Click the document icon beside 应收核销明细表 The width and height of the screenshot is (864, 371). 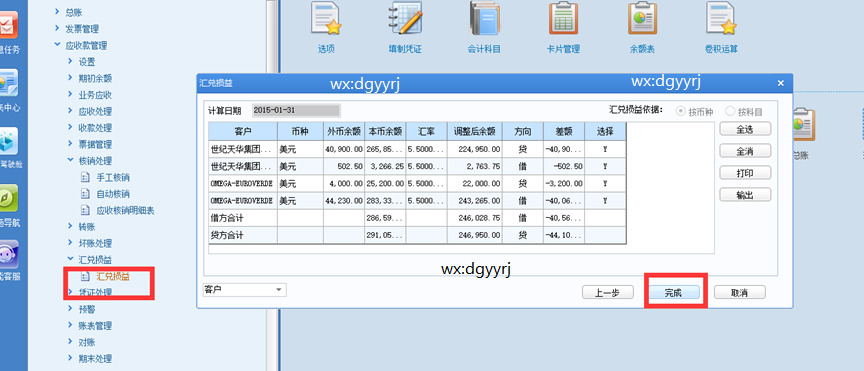(x=85, y=210)
